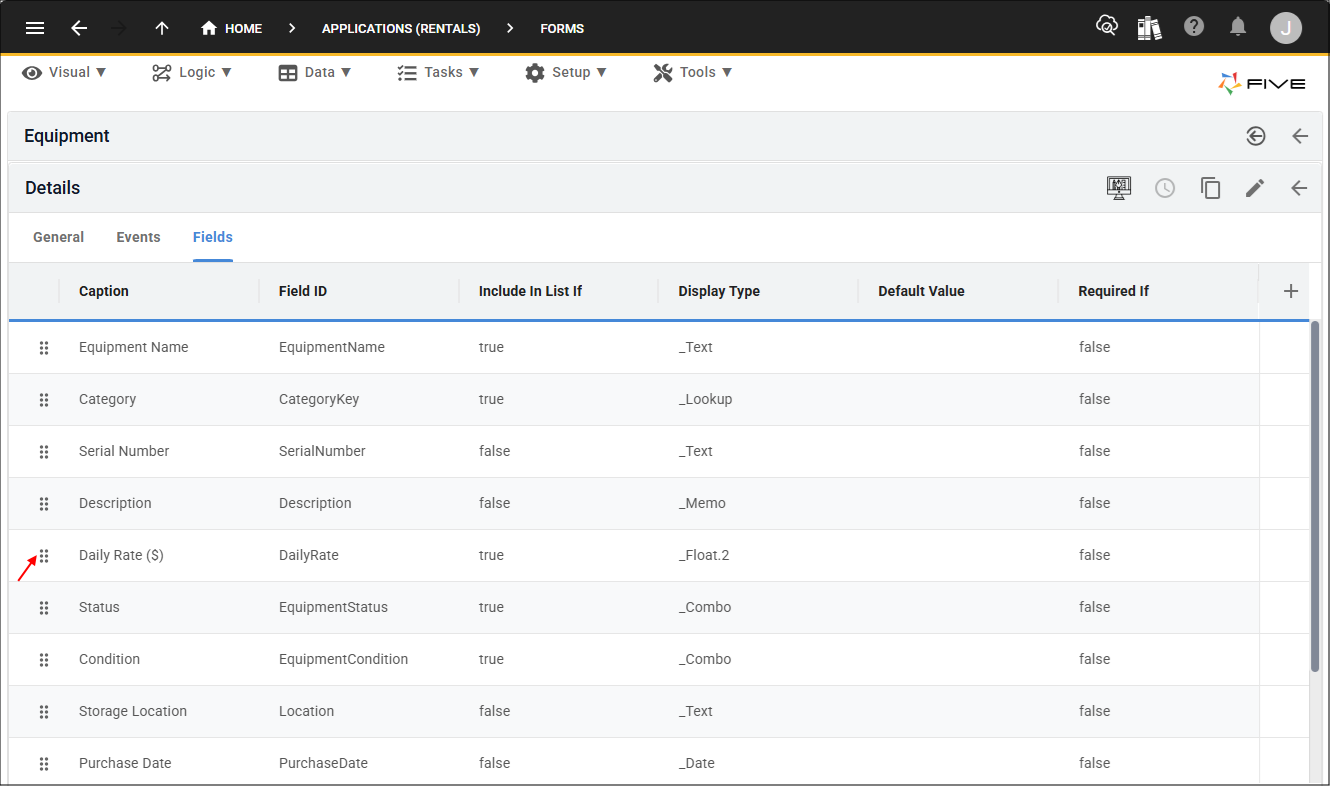Open FORMS breadcrumb
This screenshot has width=1330, height=786.
pos(562,28)
